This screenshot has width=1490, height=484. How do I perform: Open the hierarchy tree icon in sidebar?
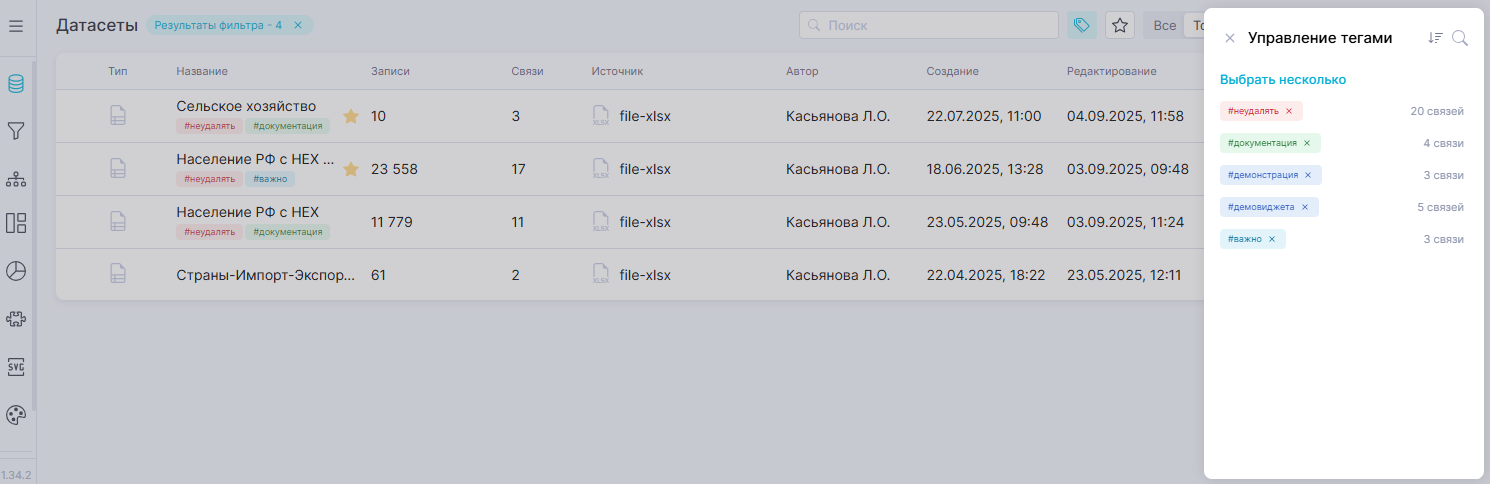16,179
